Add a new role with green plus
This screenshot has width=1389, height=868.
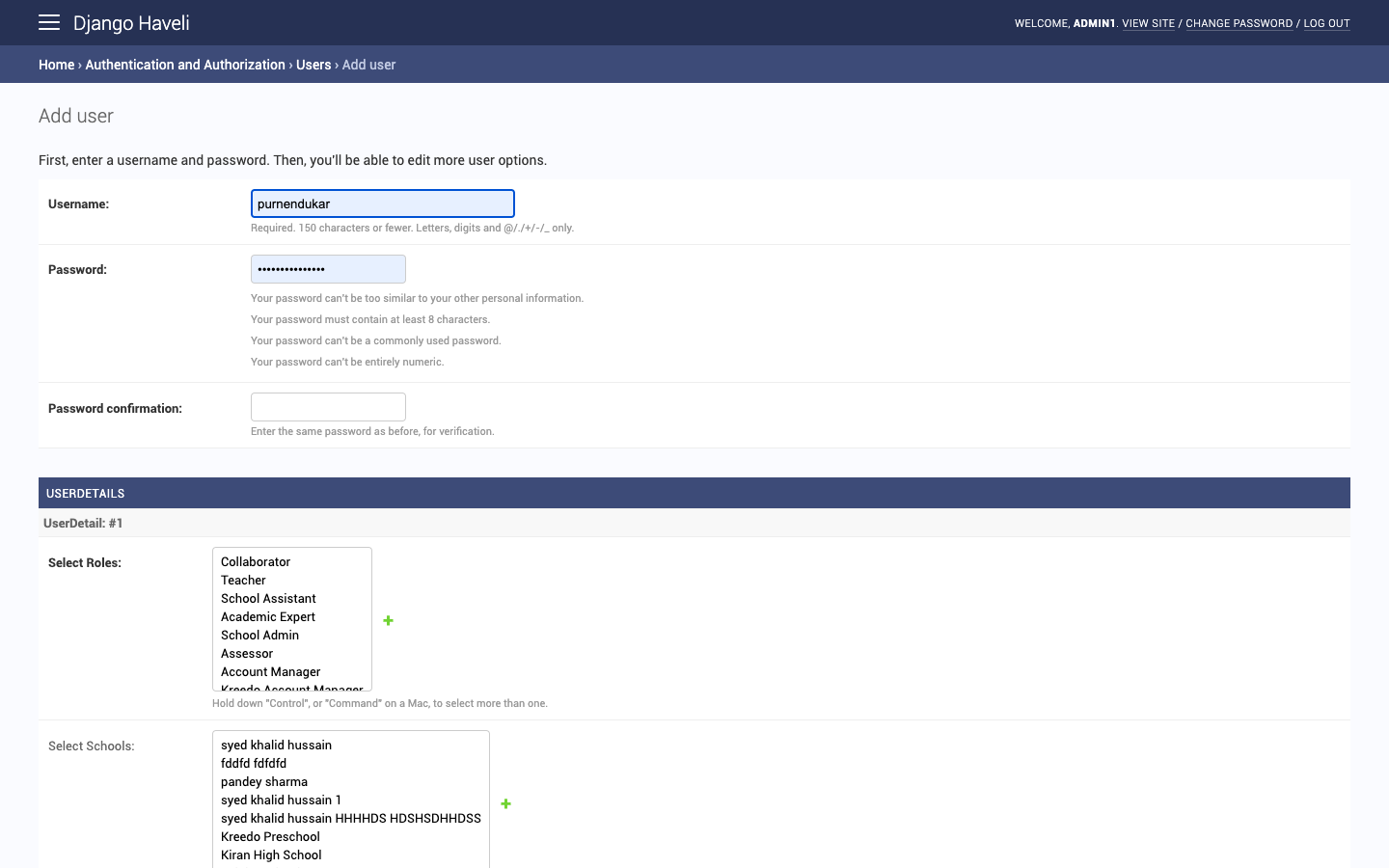[388, 620]
